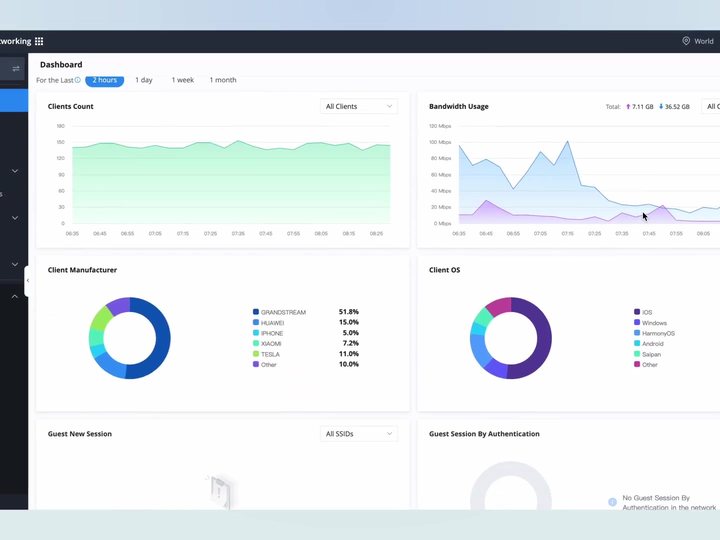This screenshot has width=720, height=540.
Task: Open the Bandwidth Usage filter dropdown
Action: (x=711, y=107)
